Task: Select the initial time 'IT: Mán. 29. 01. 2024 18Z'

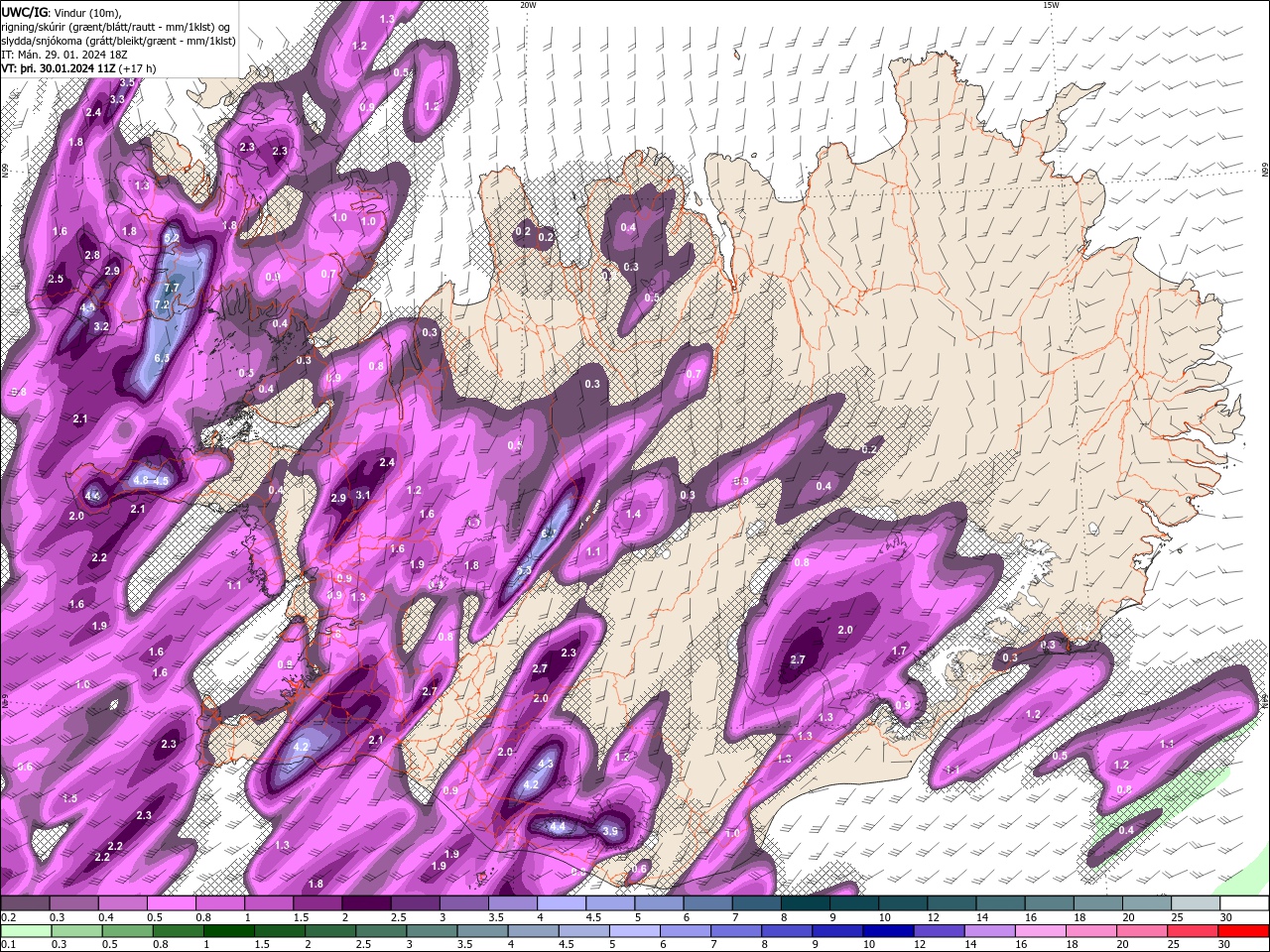Action: pos(65,55)
